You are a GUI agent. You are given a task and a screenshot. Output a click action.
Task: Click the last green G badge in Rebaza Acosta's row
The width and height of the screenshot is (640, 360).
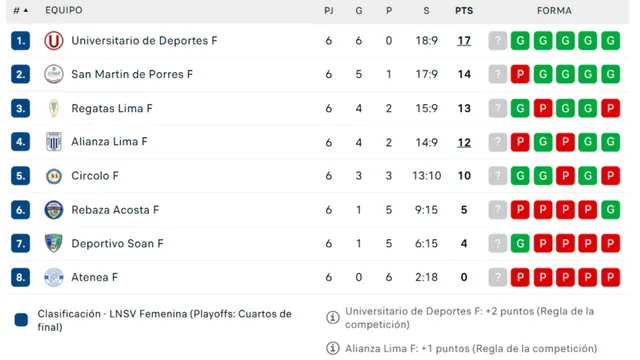click(x=610, y=210)
